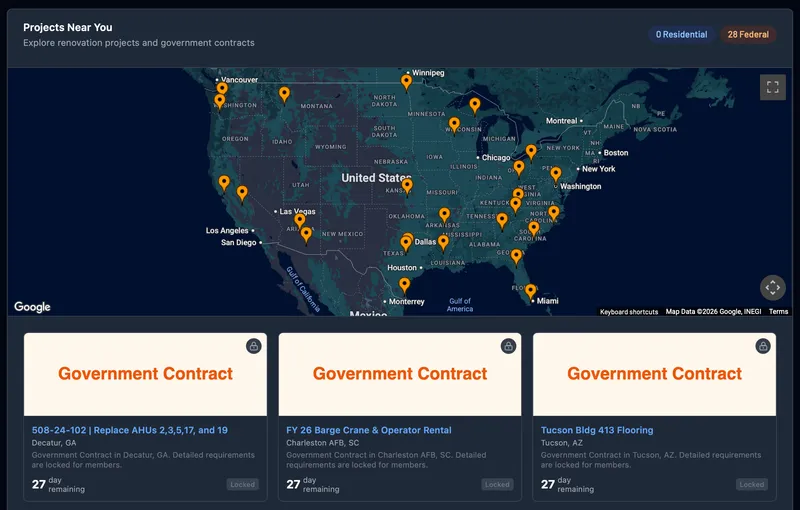Select the pin in Mississippi east of Dallas

443,244
